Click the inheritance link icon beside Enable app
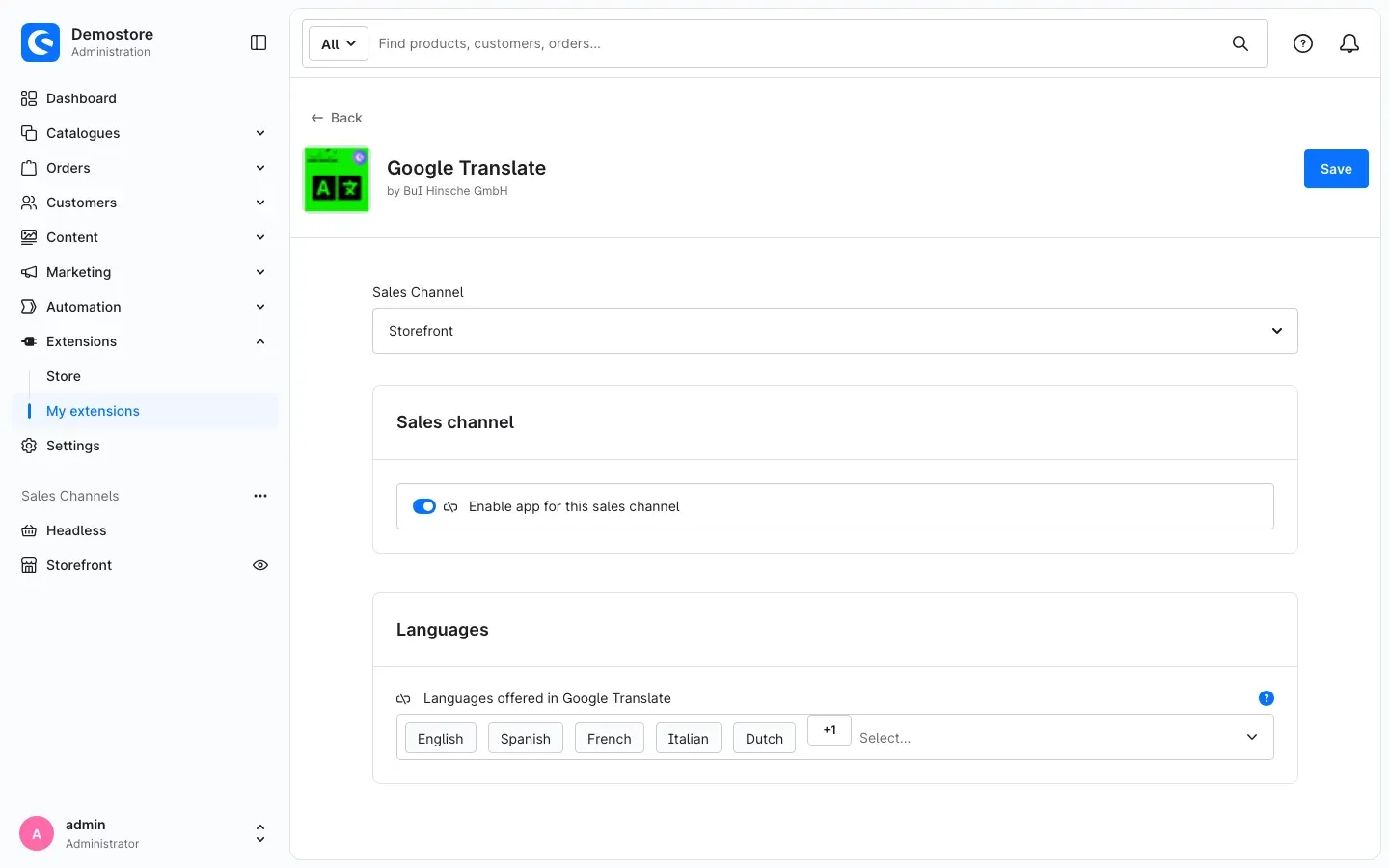This screenshot has height=868, width=1389. [x=450, y=507]
